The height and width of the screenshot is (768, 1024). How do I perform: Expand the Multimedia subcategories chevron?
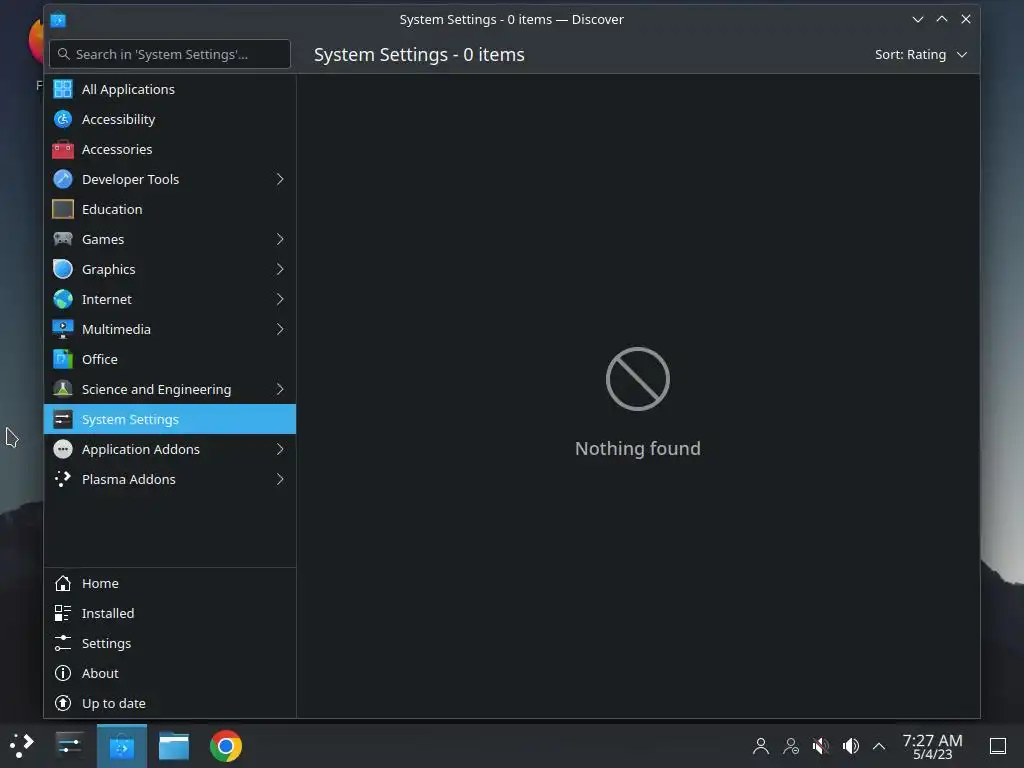coord(280,329)
